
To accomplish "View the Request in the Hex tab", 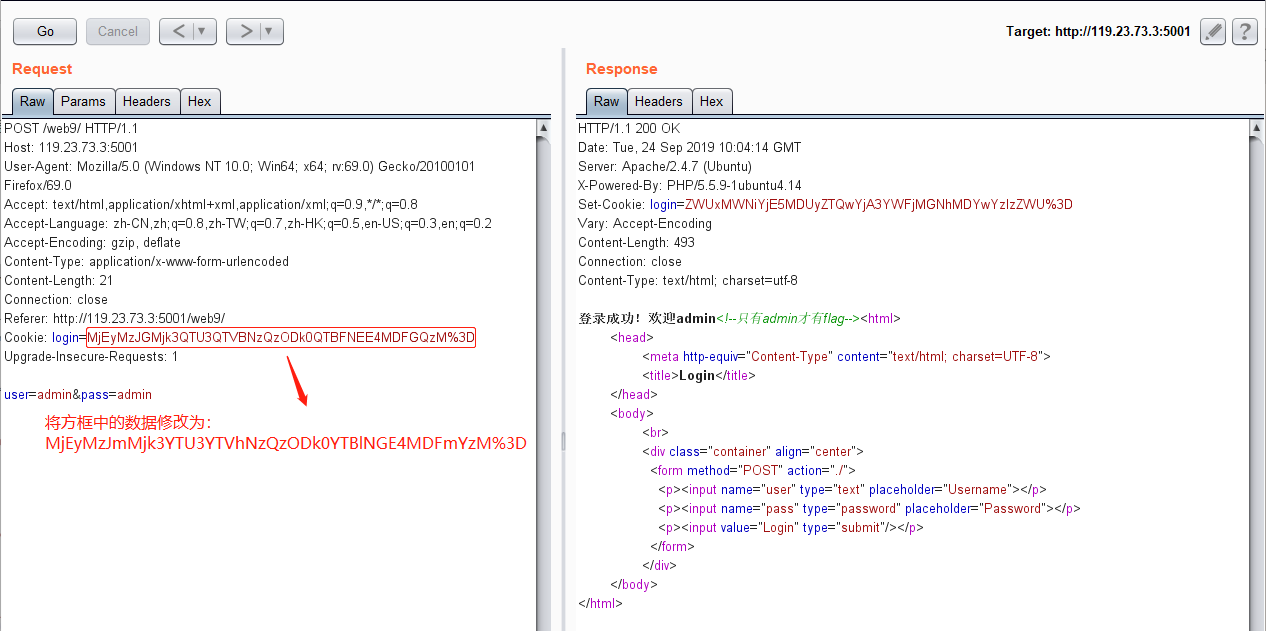I will (200, 101).
